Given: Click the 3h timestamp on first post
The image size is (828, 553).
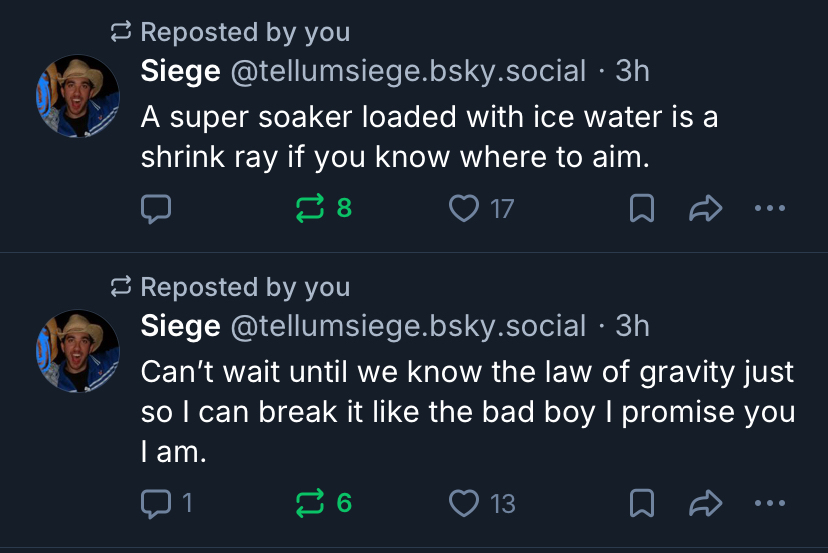Looking at the screenshot, I should tap(632, 71).
